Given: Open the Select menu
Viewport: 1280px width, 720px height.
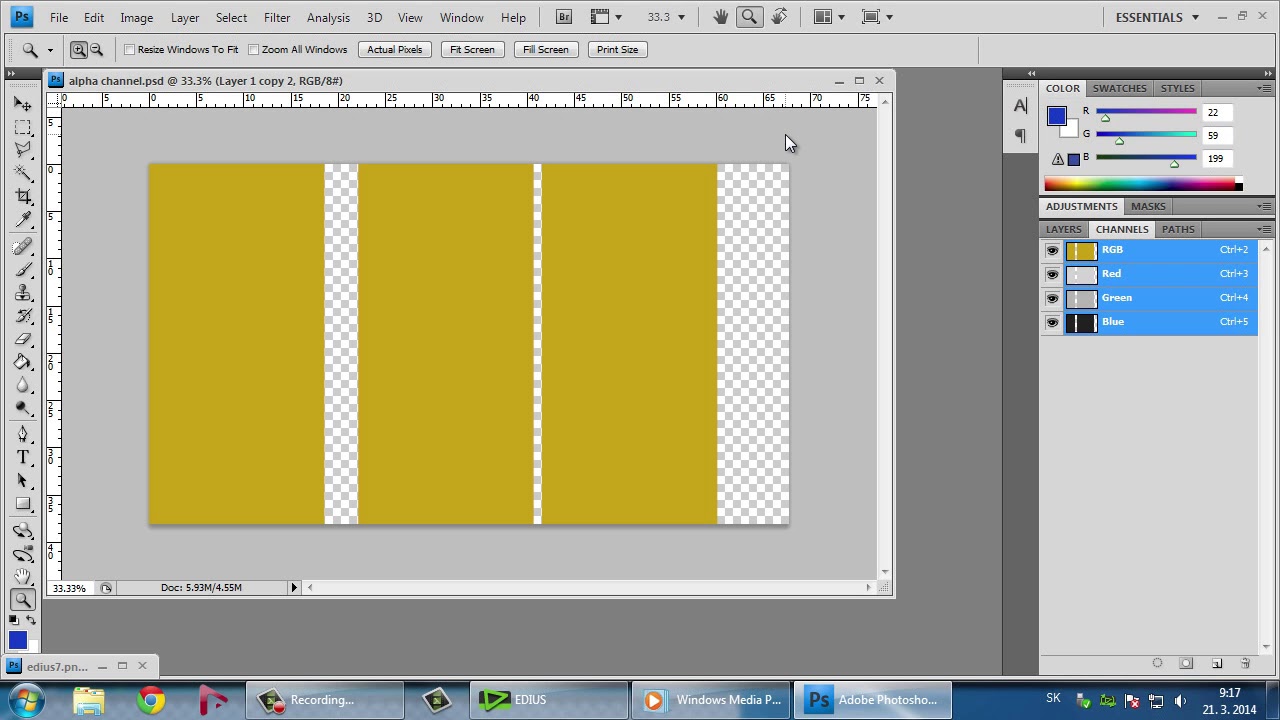Looking at the screenshot, I should point(231,17).
